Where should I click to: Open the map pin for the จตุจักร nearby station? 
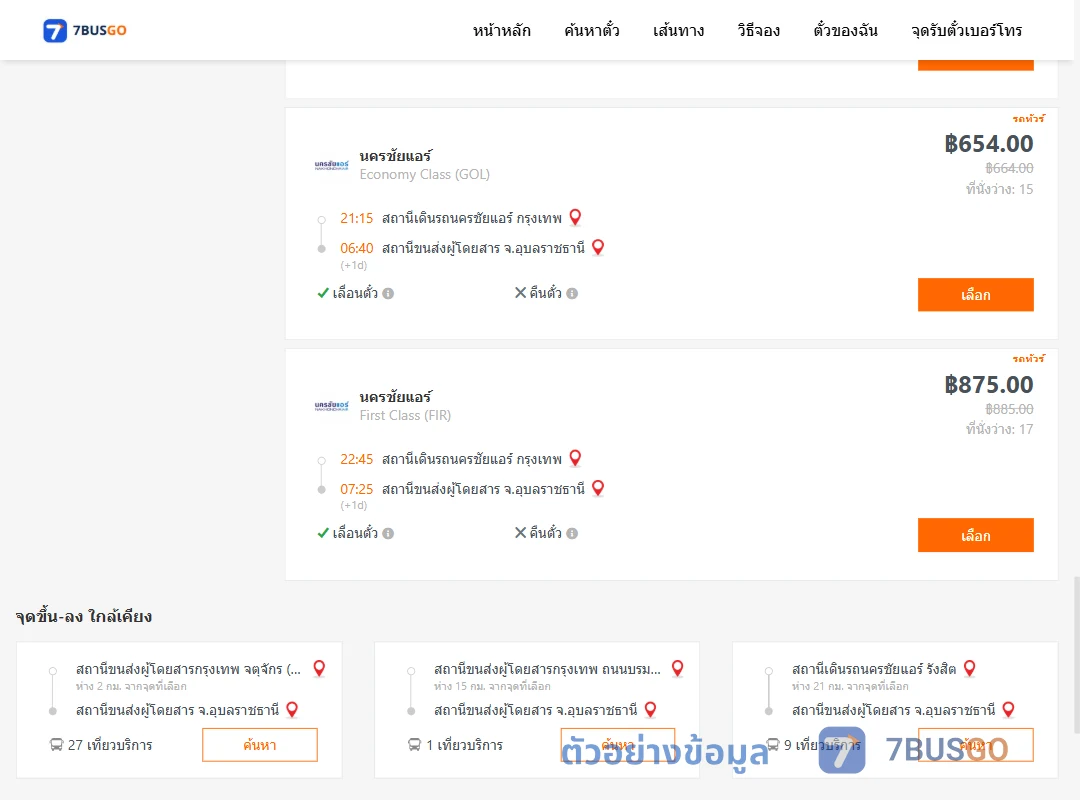(x=319, y=668)
